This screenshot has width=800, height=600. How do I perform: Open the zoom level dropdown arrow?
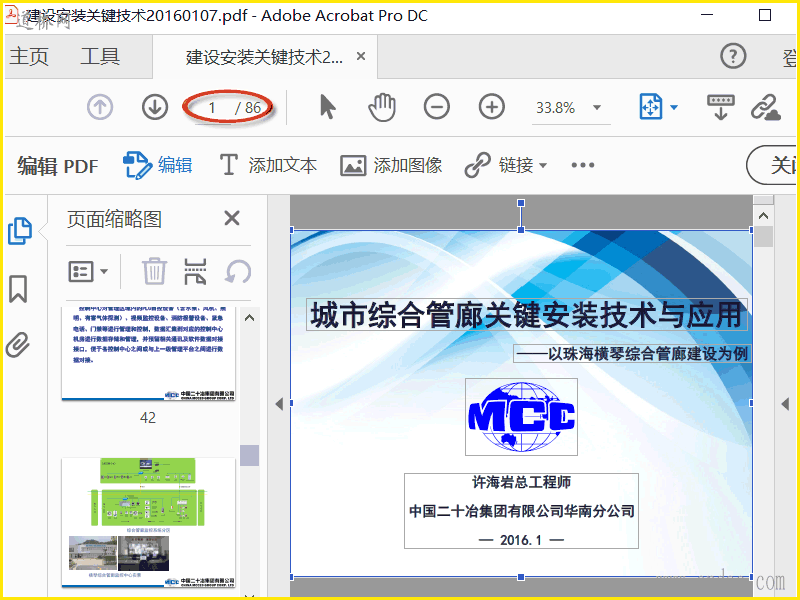click(596, 108)
